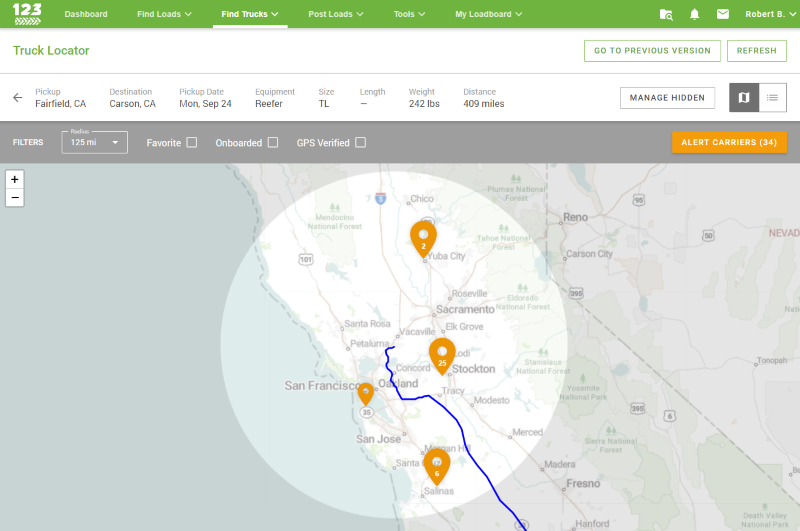Expand the Post Loads menu

(336, 14)
